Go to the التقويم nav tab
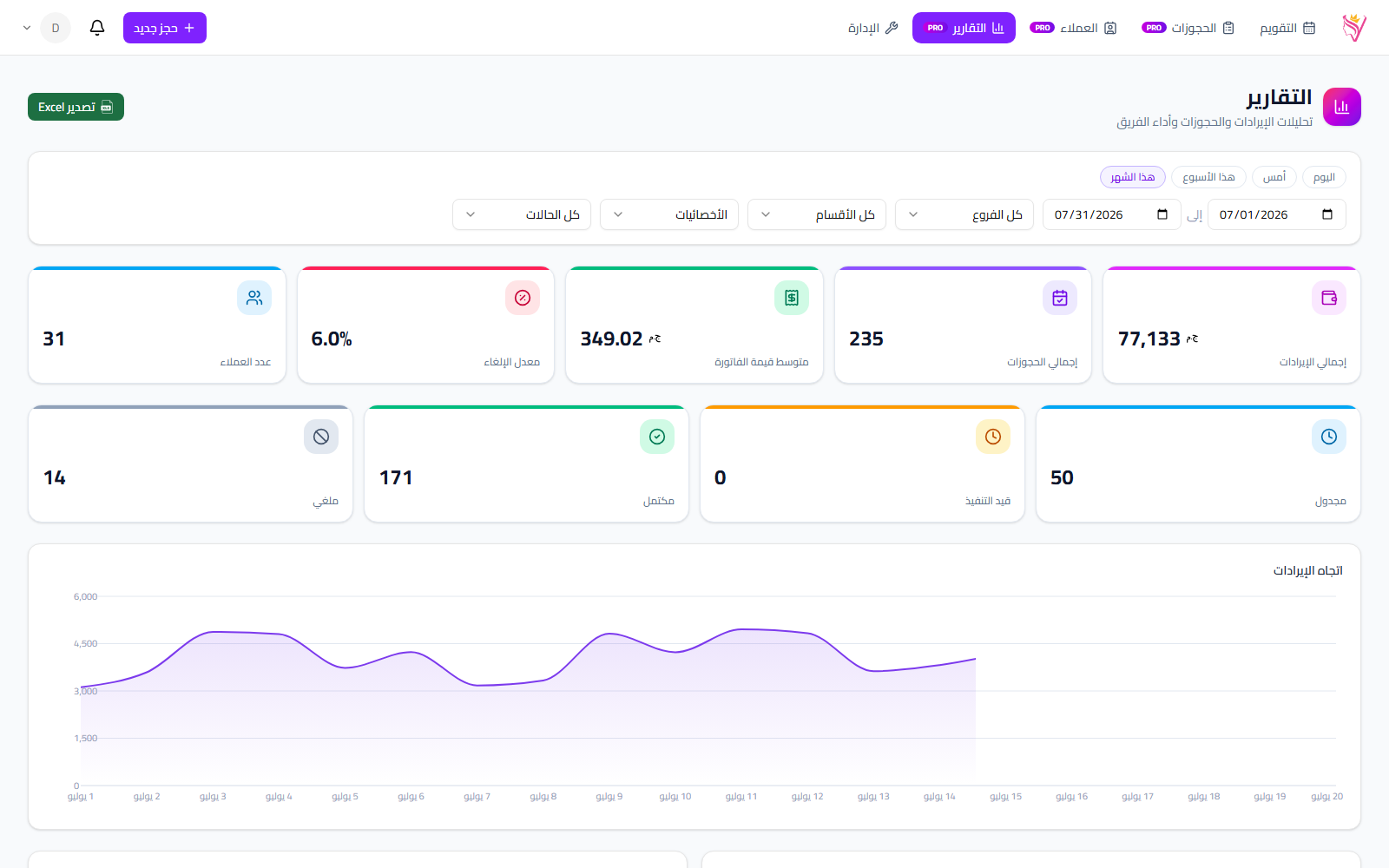 (x=1287, y=28)
